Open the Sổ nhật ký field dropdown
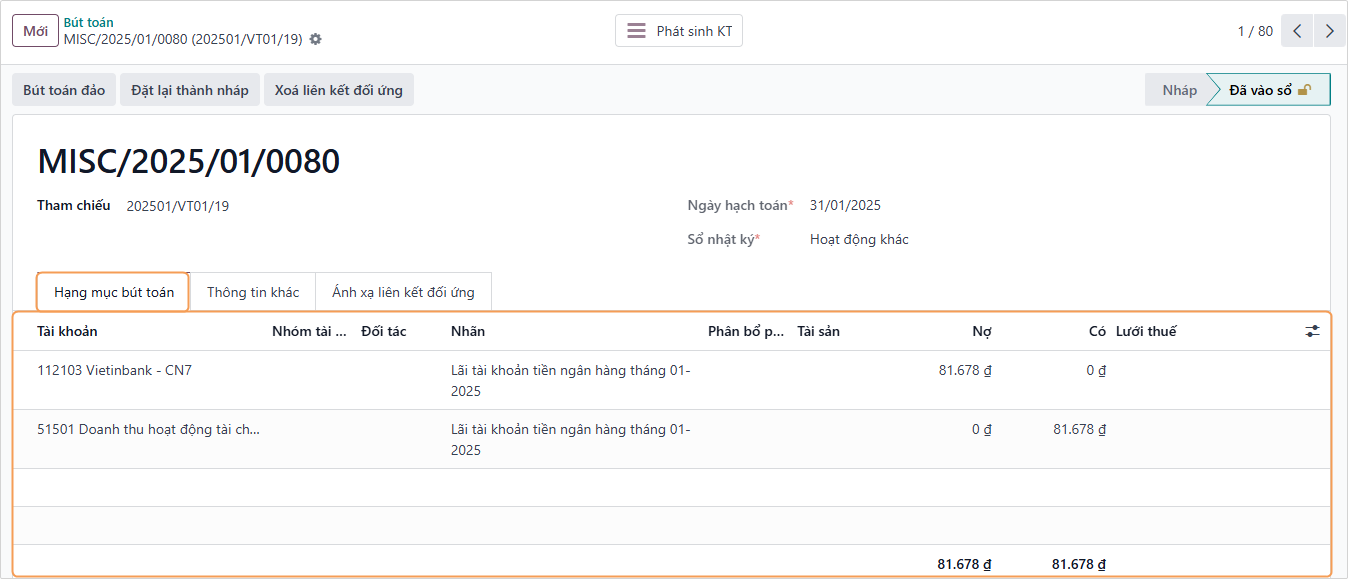This screenshot has height=579, width=1348. 859,239
